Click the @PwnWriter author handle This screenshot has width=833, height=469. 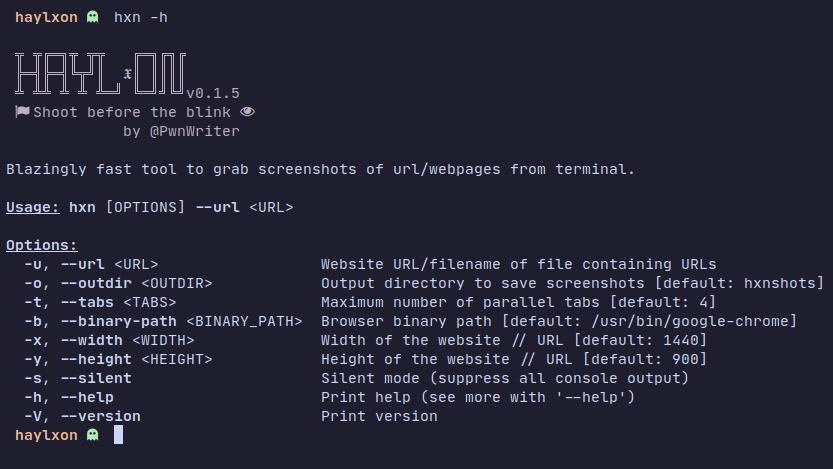point(195,131)
